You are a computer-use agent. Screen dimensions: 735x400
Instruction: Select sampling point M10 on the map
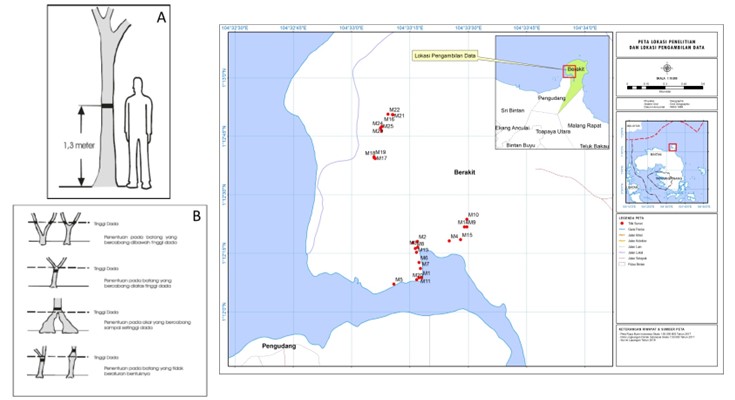467,220
